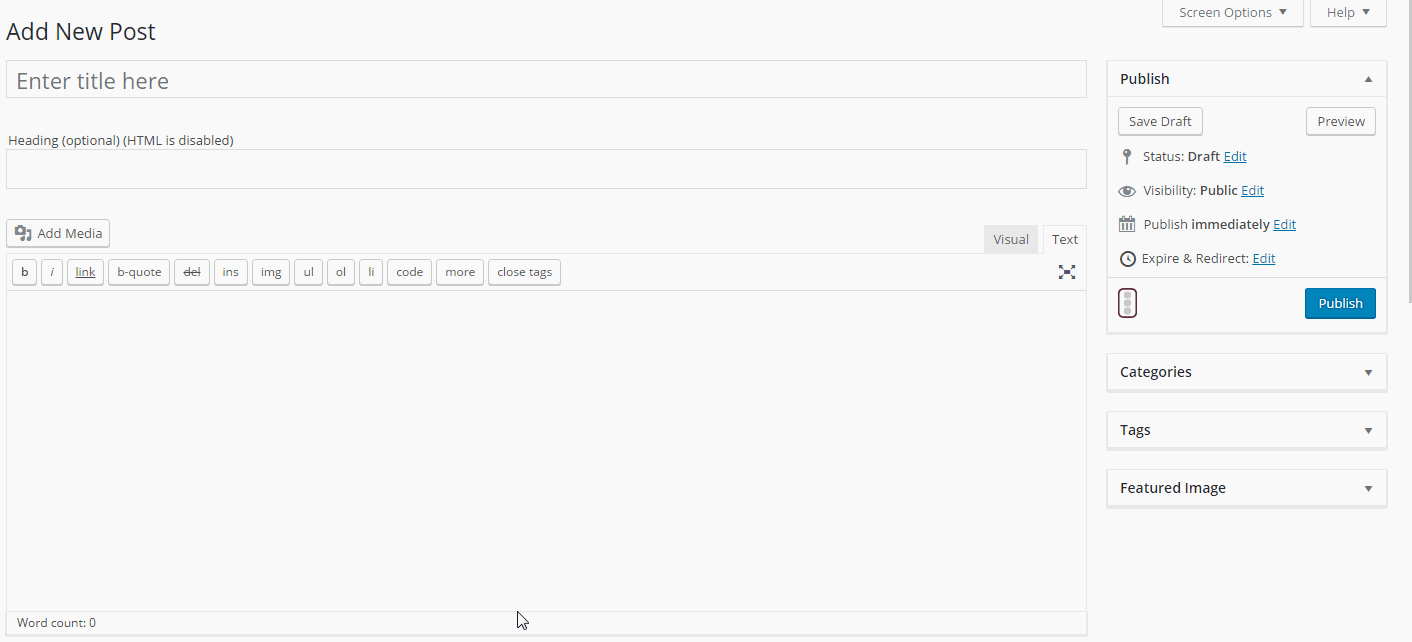Expand the Featured Image panel arrow
This screenshot has width=1412, height=642.
1368,488
